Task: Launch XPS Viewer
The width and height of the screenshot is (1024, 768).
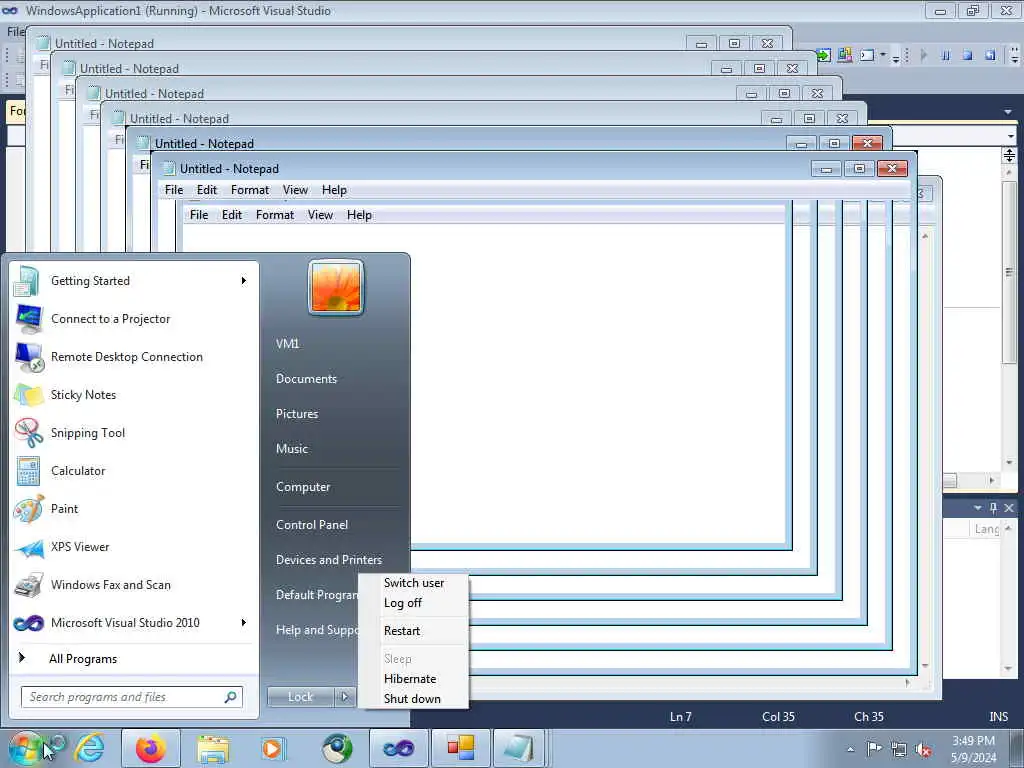Action: 134,547
